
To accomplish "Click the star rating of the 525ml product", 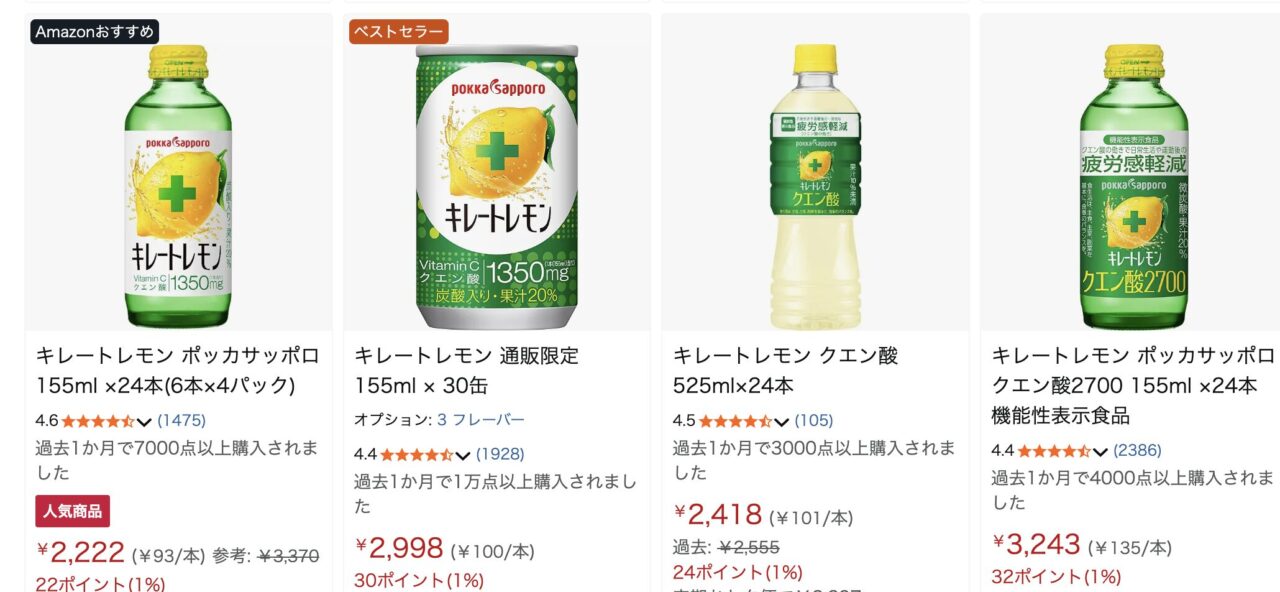I will [735, 421].
